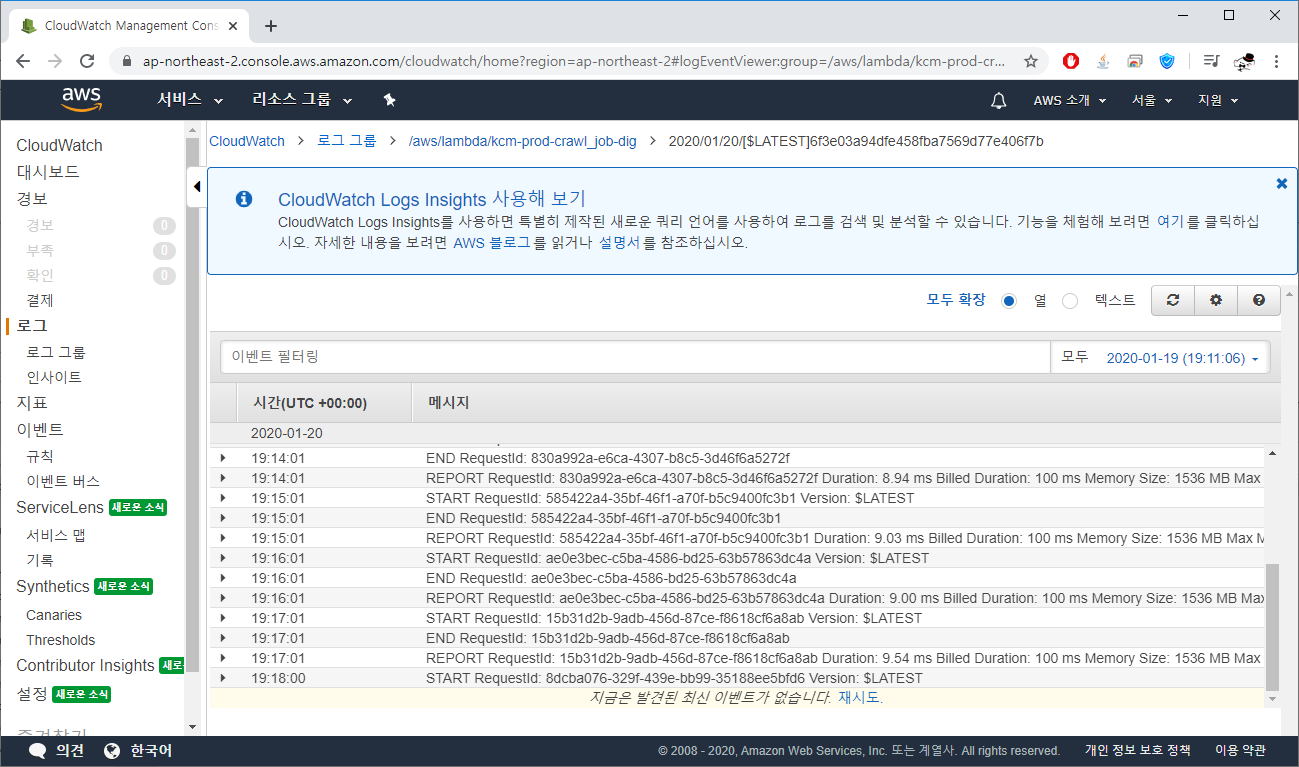Open the 지원 support dropdown

(x=1218, y=100)
